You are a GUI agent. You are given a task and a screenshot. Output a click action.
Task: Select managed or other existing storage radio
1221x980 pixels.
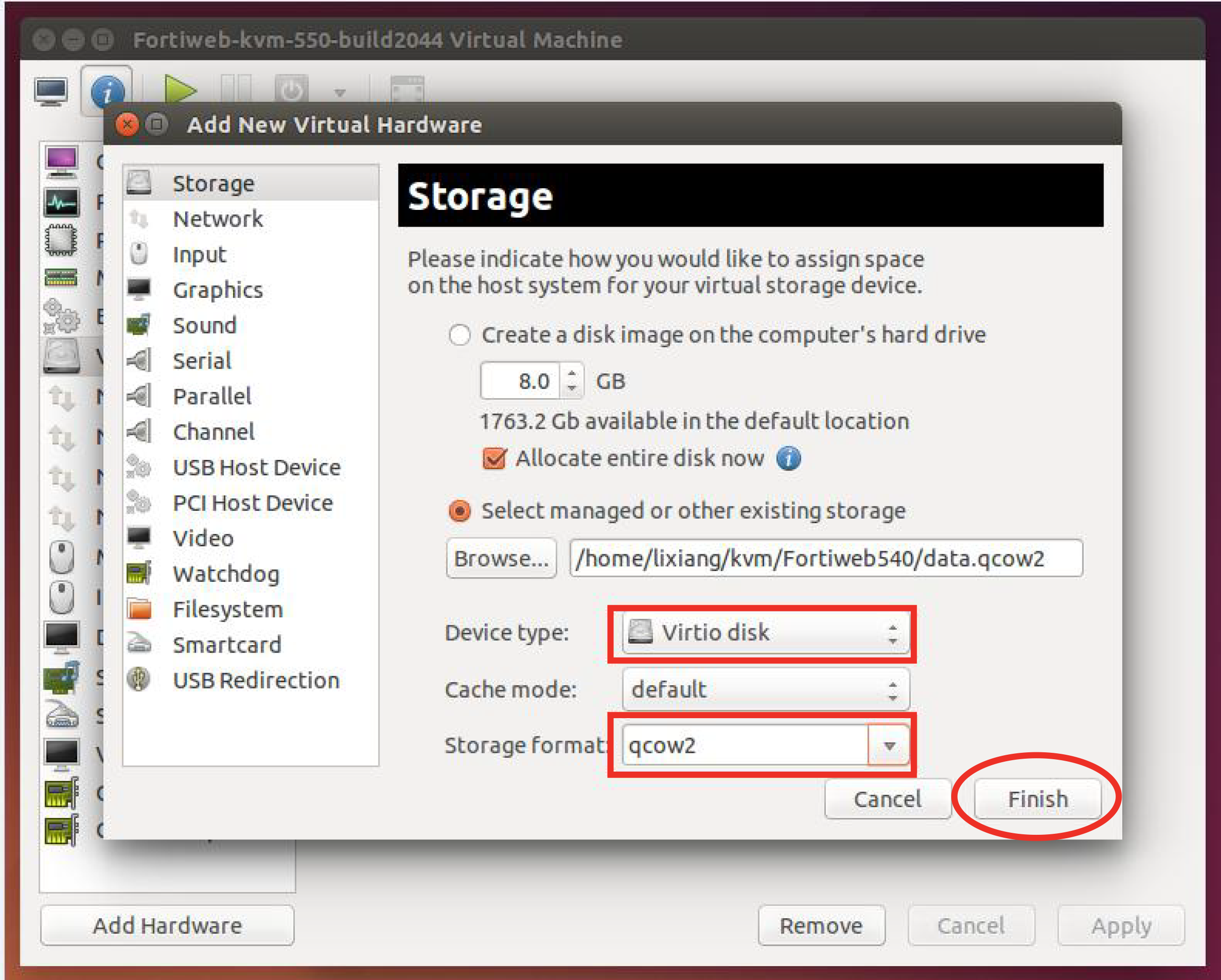point(459,511)
